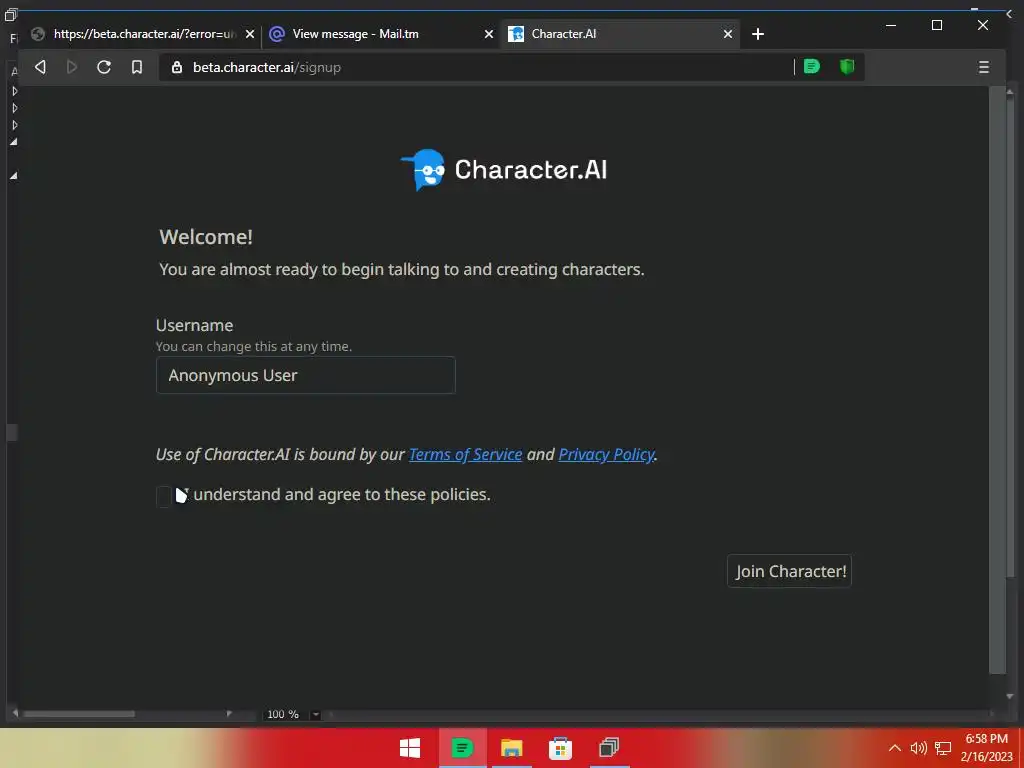Image resolution: width=1024 pixels, height=768 pixels.
Task: Click the browser forward arrow
Action: click(72, 67)
